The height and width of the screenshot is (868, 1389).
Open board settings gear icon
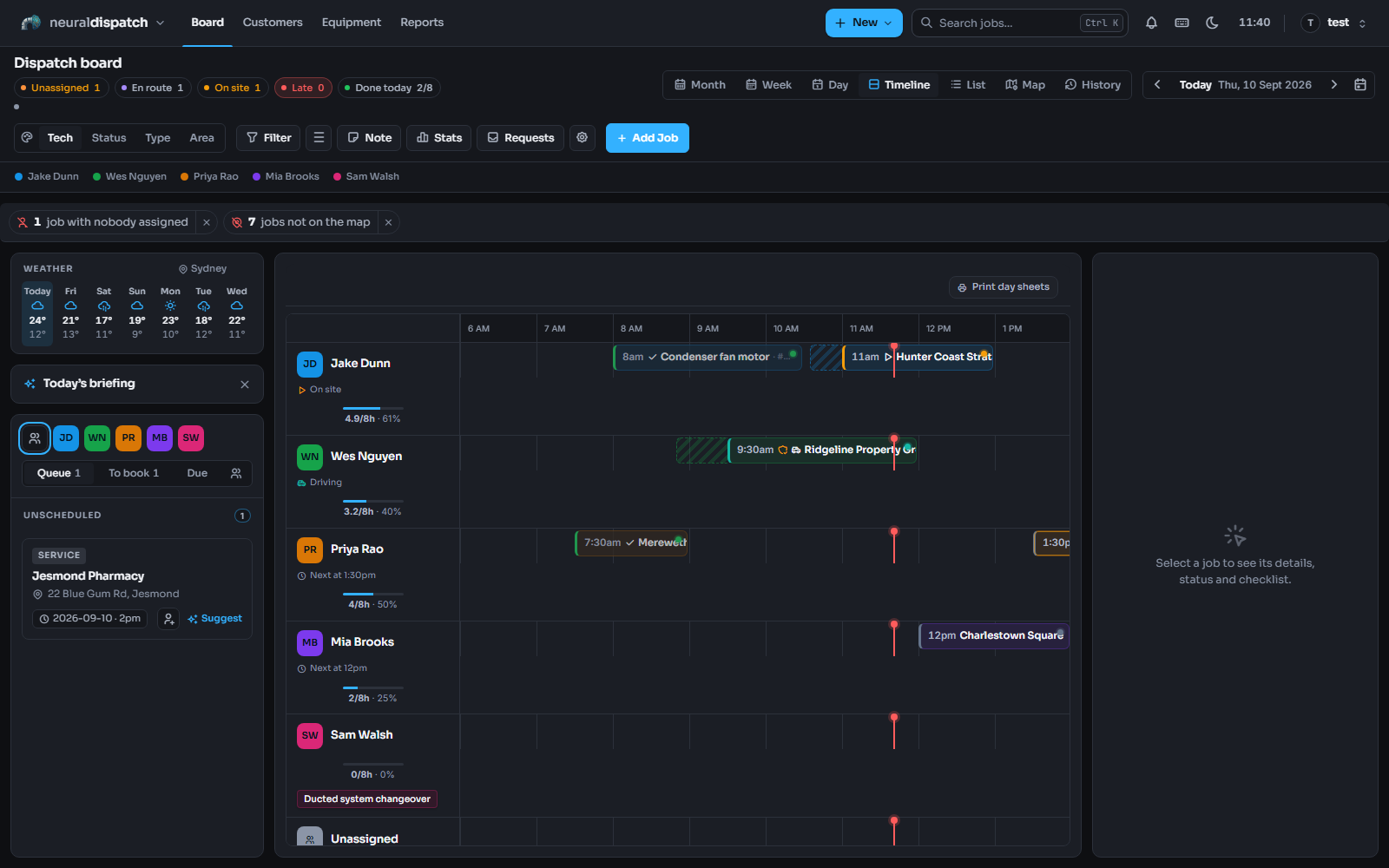click(583, 137)
